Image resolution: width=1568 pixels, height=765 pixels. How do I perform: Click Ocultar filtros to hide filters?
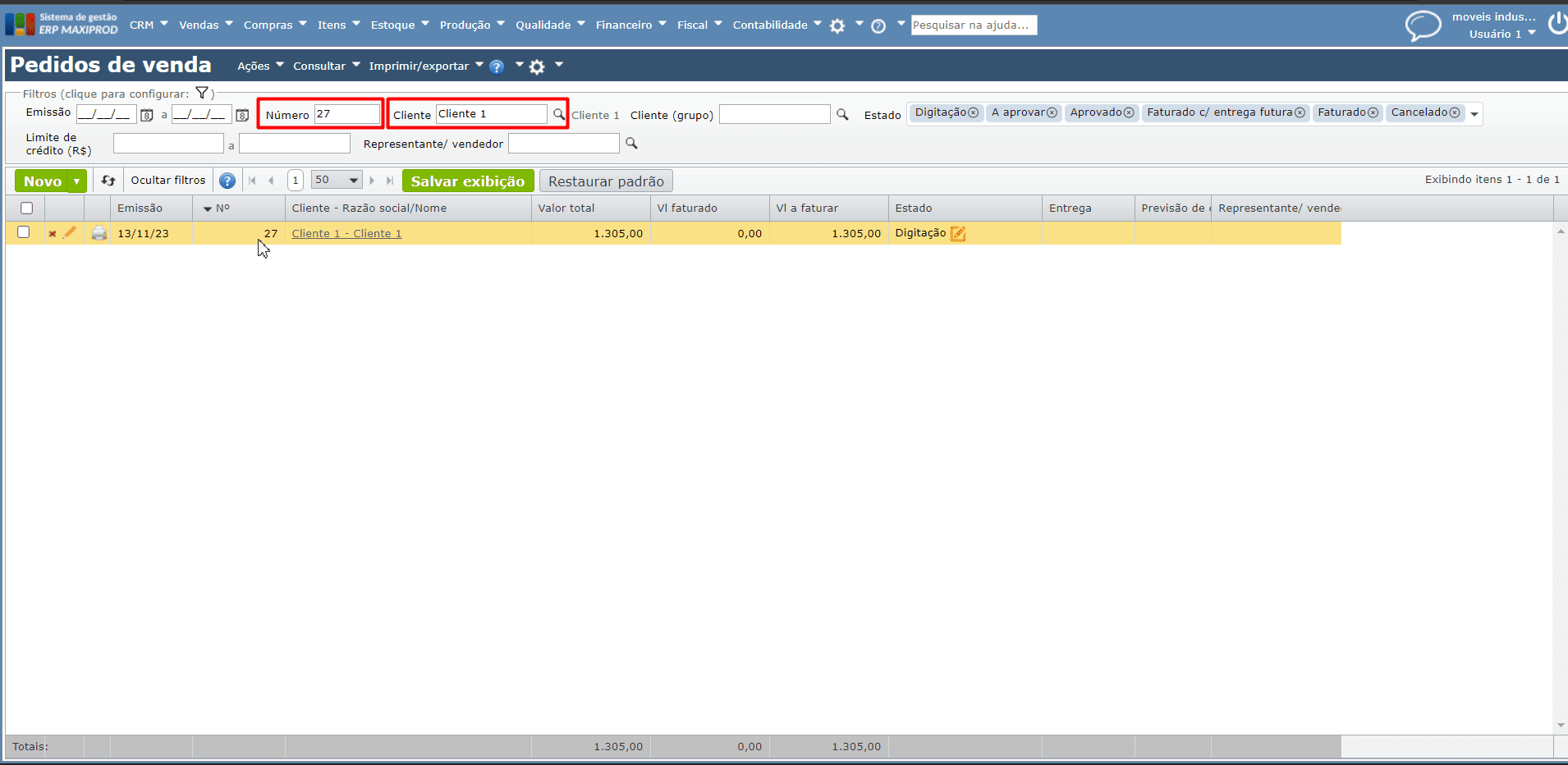tap(168, 181)
